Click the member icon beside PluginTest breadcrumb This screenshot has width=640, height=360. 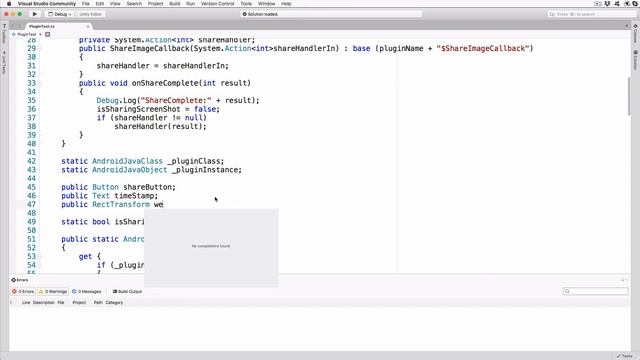tap(47, 34)
